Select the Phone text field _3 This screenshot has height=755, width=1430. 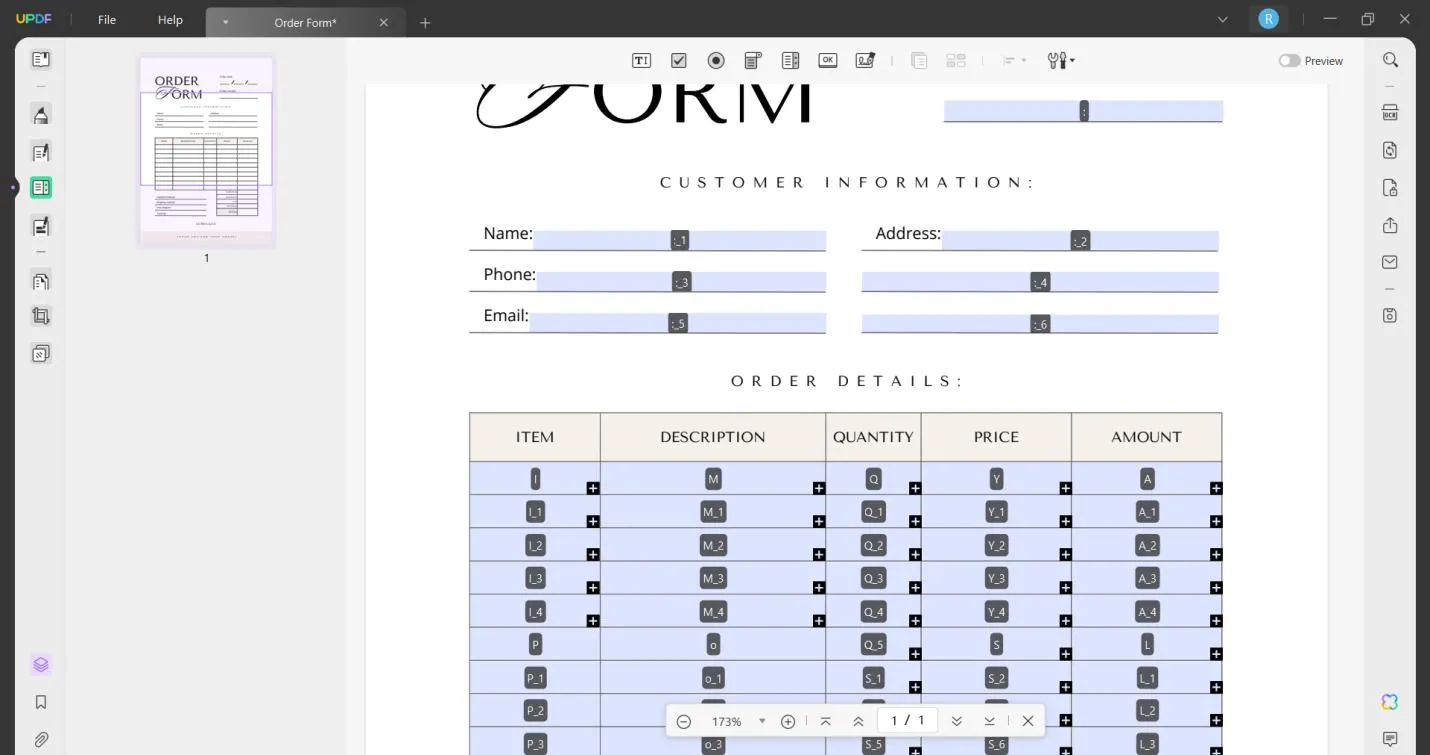pos(681,282)
